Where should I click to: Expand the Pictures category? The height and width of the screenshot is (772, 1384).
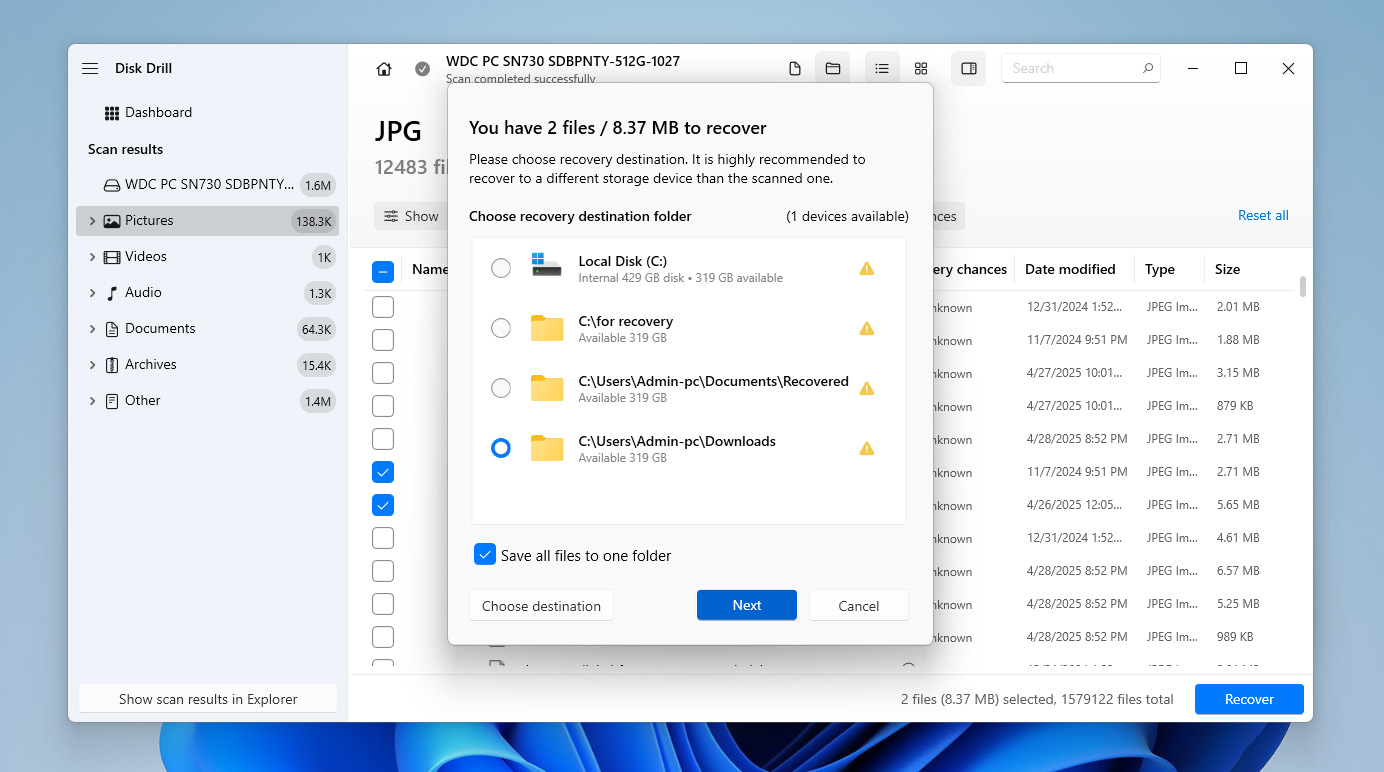[92, 221]
